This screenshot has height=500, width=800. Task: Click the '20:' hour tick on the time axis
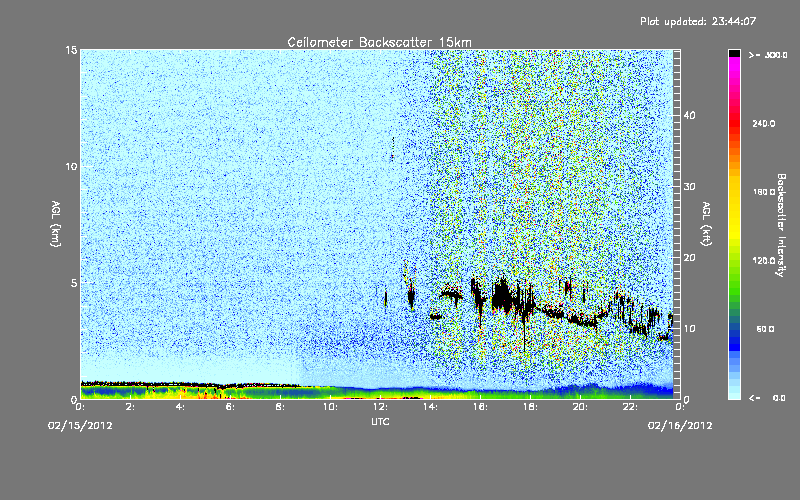pos(580,407)
